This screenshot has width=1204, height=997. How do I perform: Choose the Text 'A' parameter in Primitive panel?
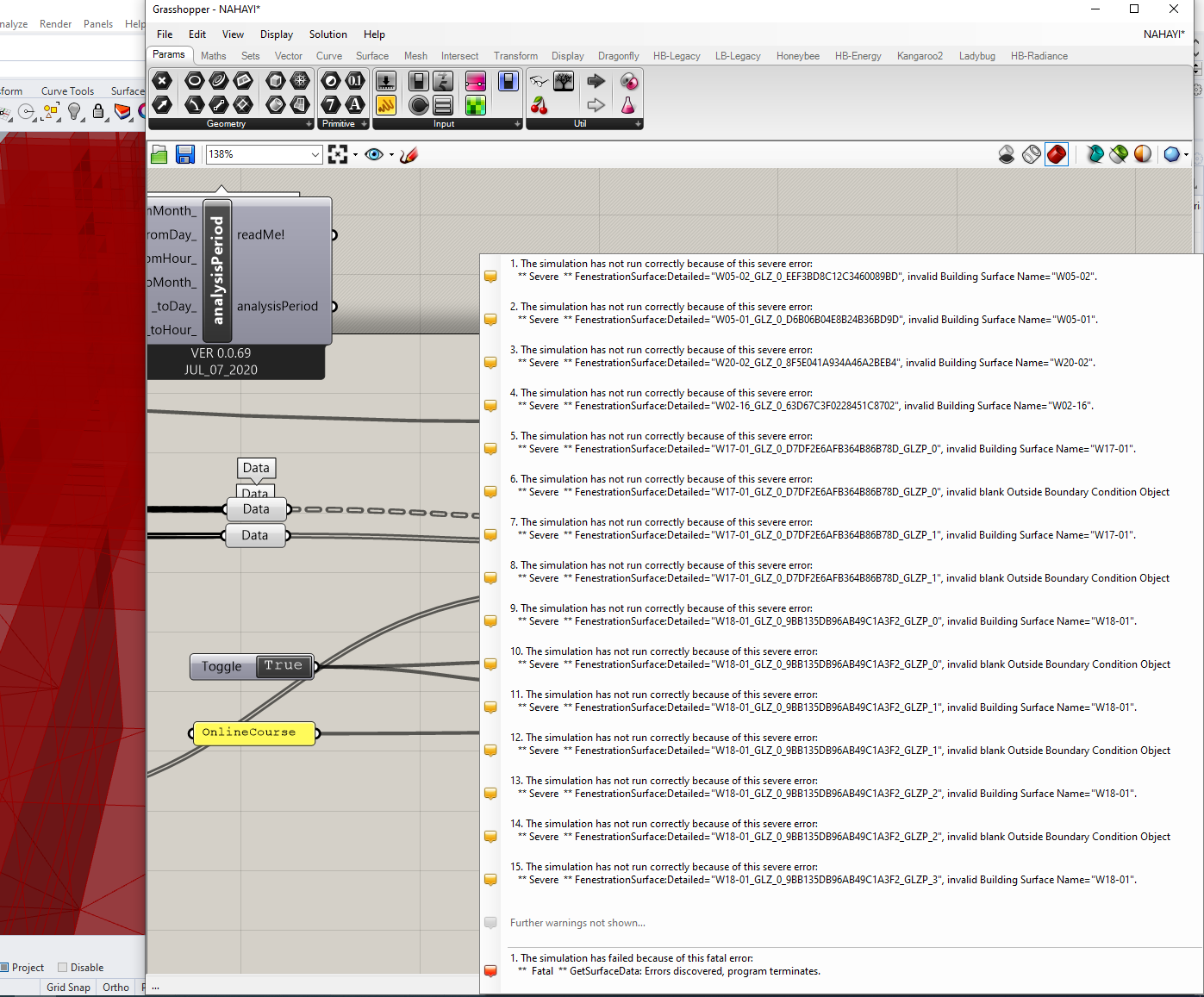point(355,105)
